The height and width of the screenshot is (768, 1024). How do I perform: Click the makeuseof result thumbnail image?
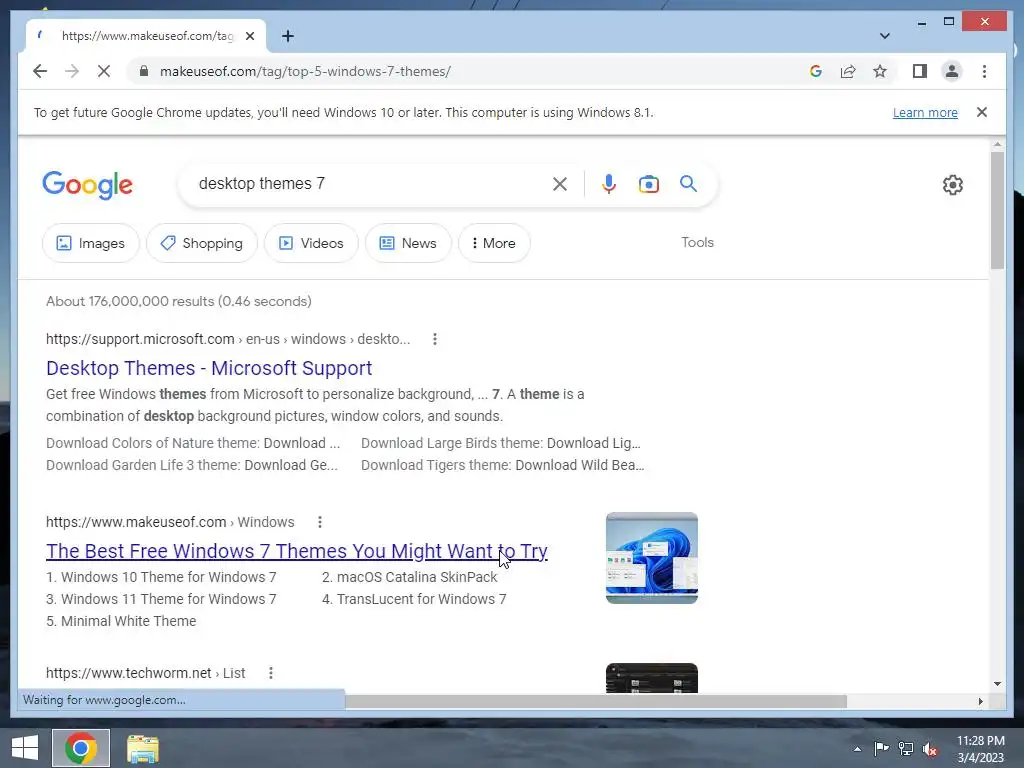(x=652, y=558)
